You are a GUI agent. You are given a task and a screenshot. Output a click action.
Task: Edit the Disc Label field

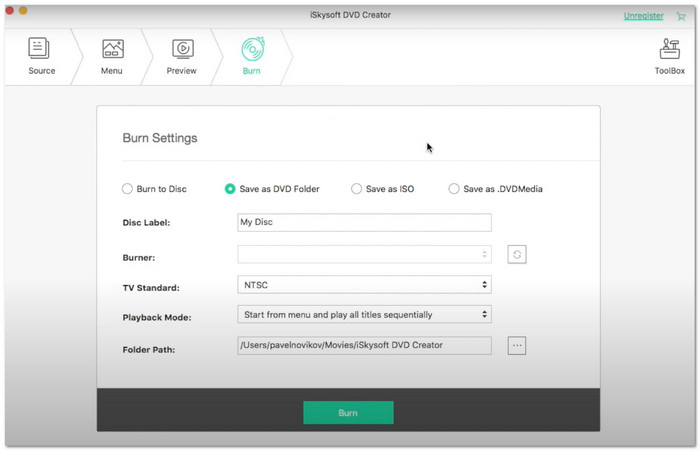(x=364, y=222)
